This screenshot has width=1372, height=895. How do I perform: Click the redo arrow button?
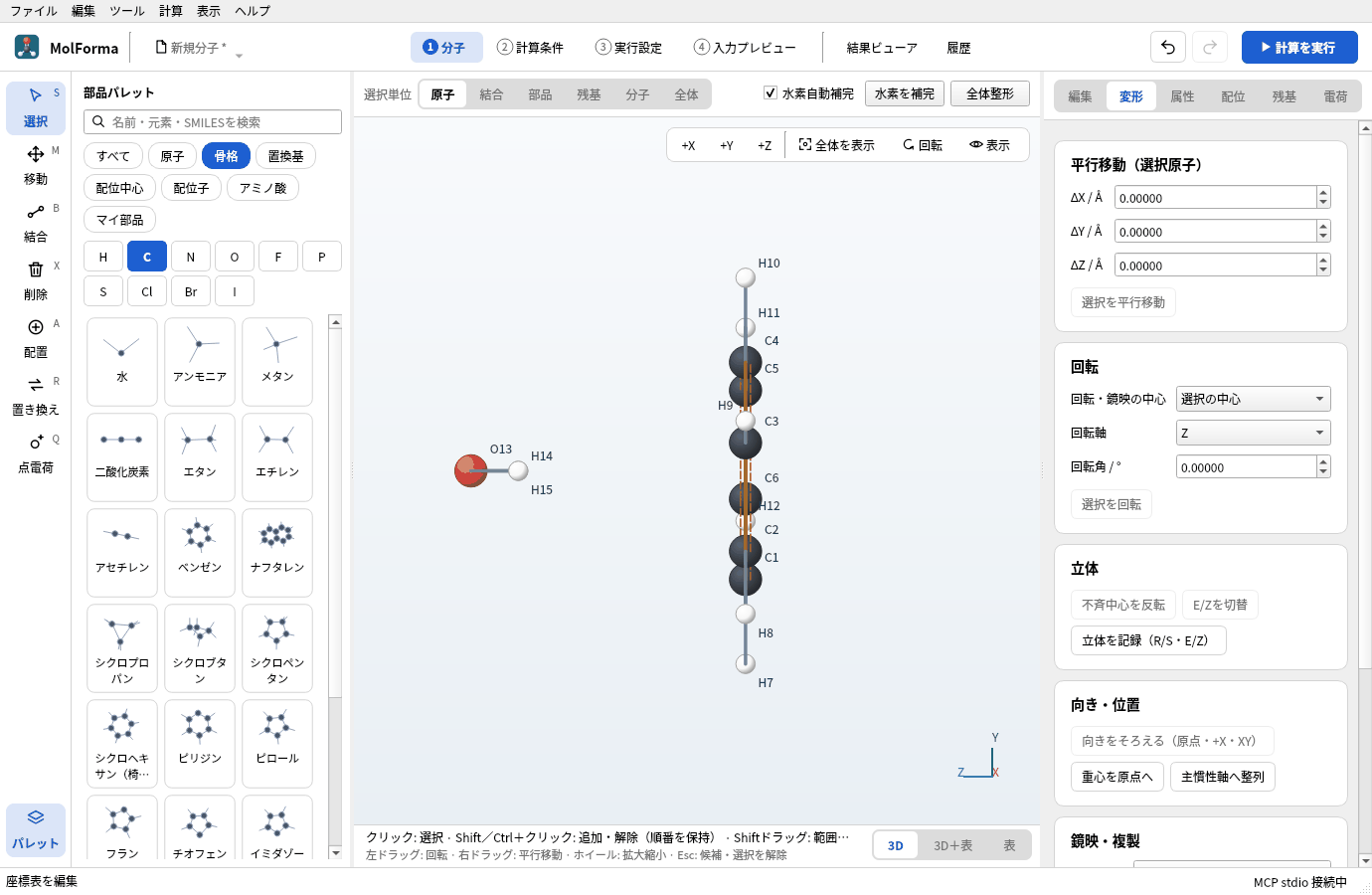(1210, 47)
